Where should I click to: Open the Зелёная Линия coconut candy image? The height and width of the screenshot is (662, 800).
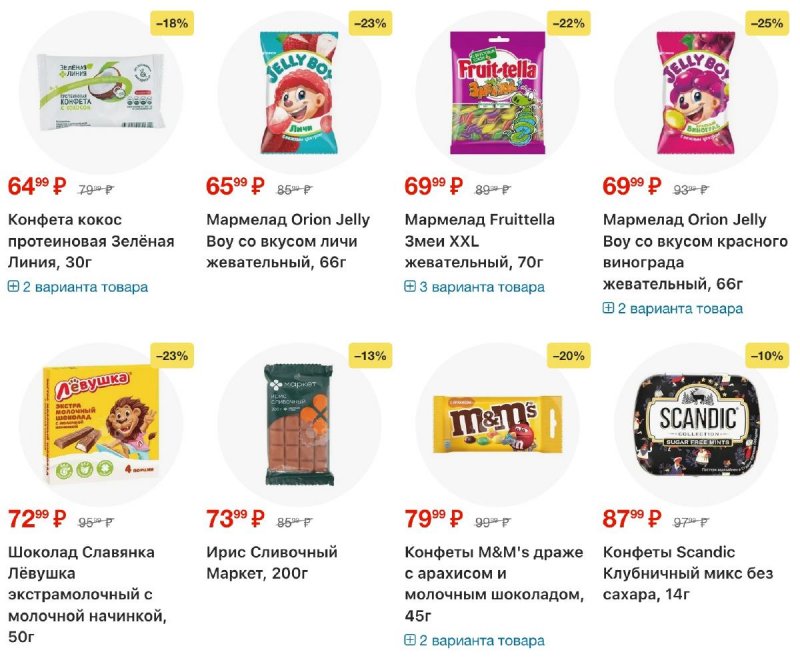point(99,95)
